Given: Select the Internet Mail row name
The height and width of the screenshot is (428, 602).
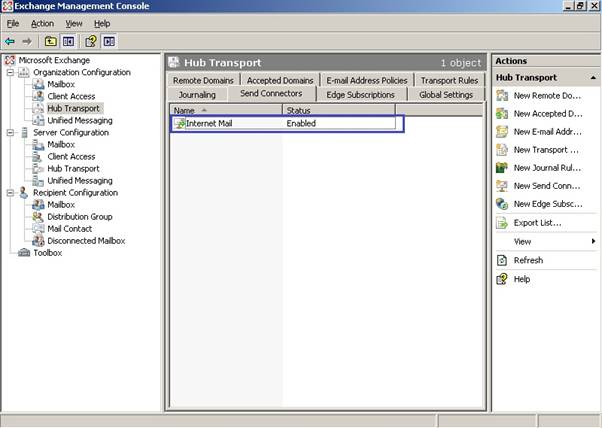Looking at the screenshot, I should point(209,123).
